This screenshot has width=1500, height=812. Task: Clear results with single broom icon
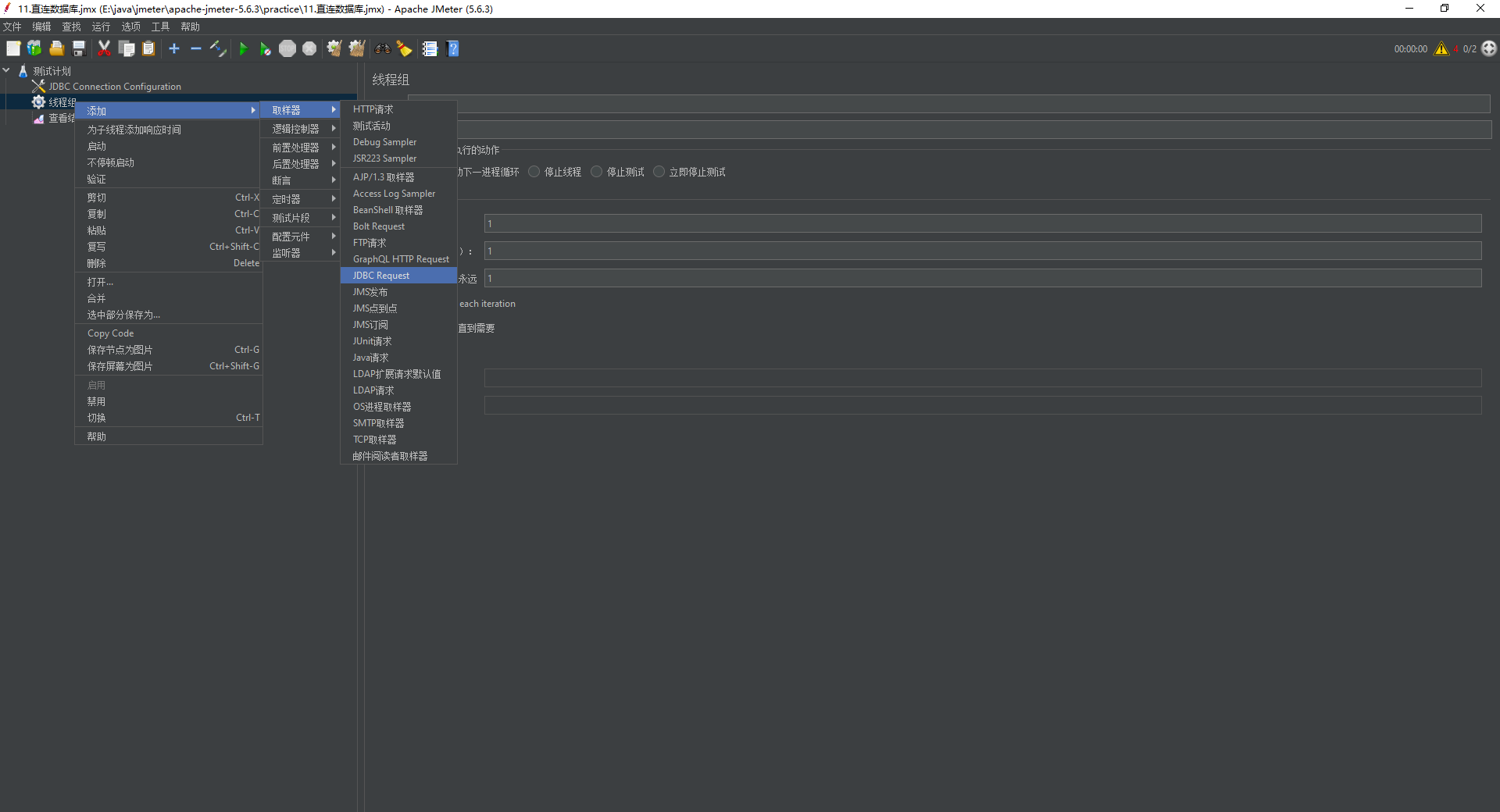(334, 48)
